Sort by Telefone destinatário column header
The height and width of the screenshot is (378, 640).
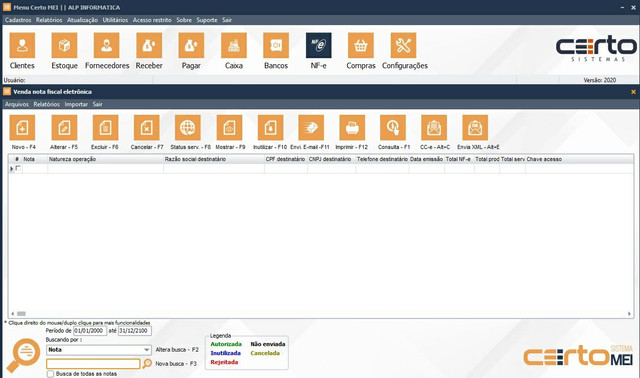(382, 159)
